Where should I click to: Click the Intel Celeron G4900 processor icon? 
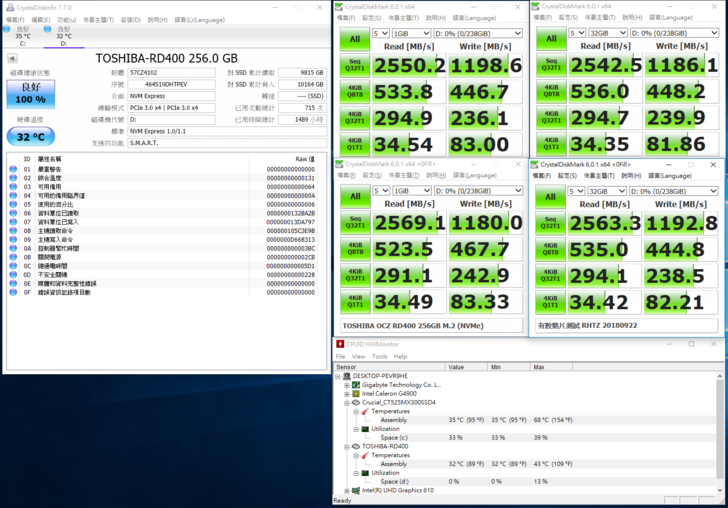[354, 393]
